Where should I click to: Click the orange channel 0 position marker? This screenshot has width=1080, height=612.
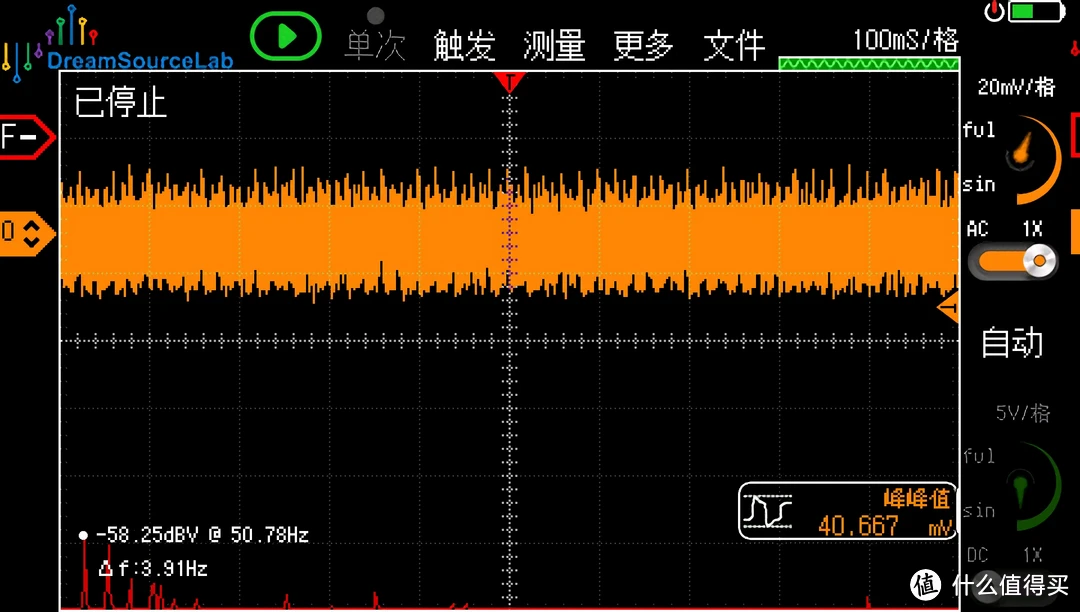click(x=27, y=233)
